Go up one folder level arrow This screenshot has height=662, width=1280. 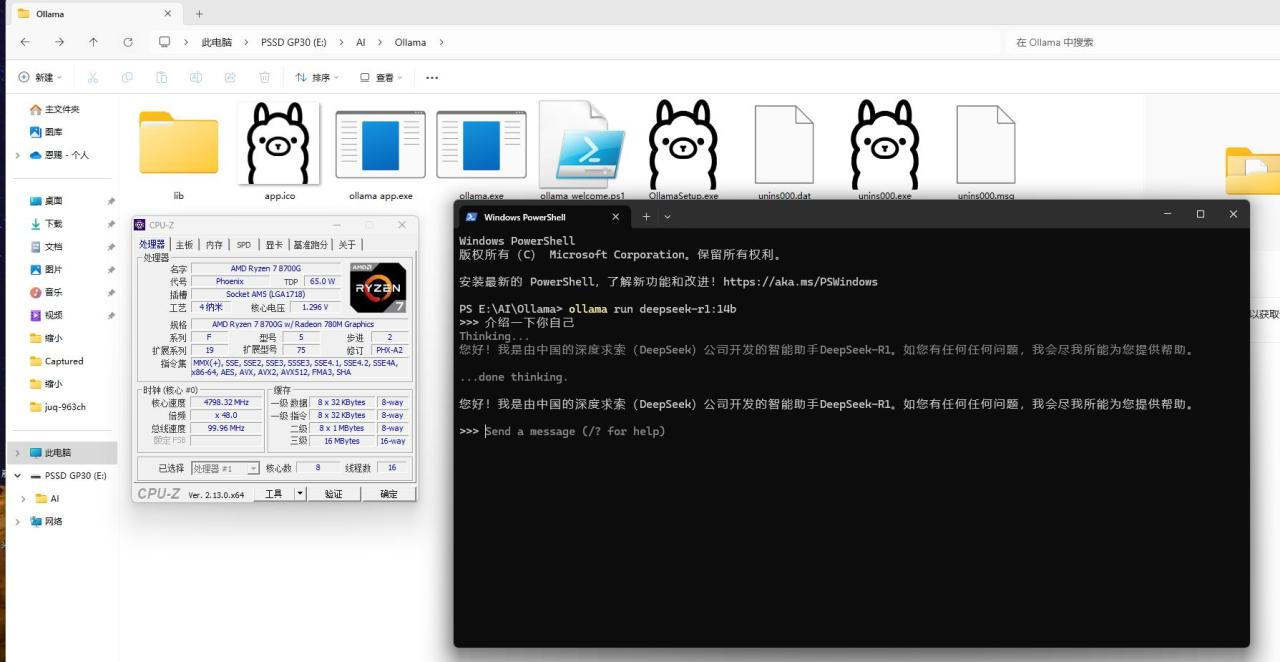[x=93, y=42]
